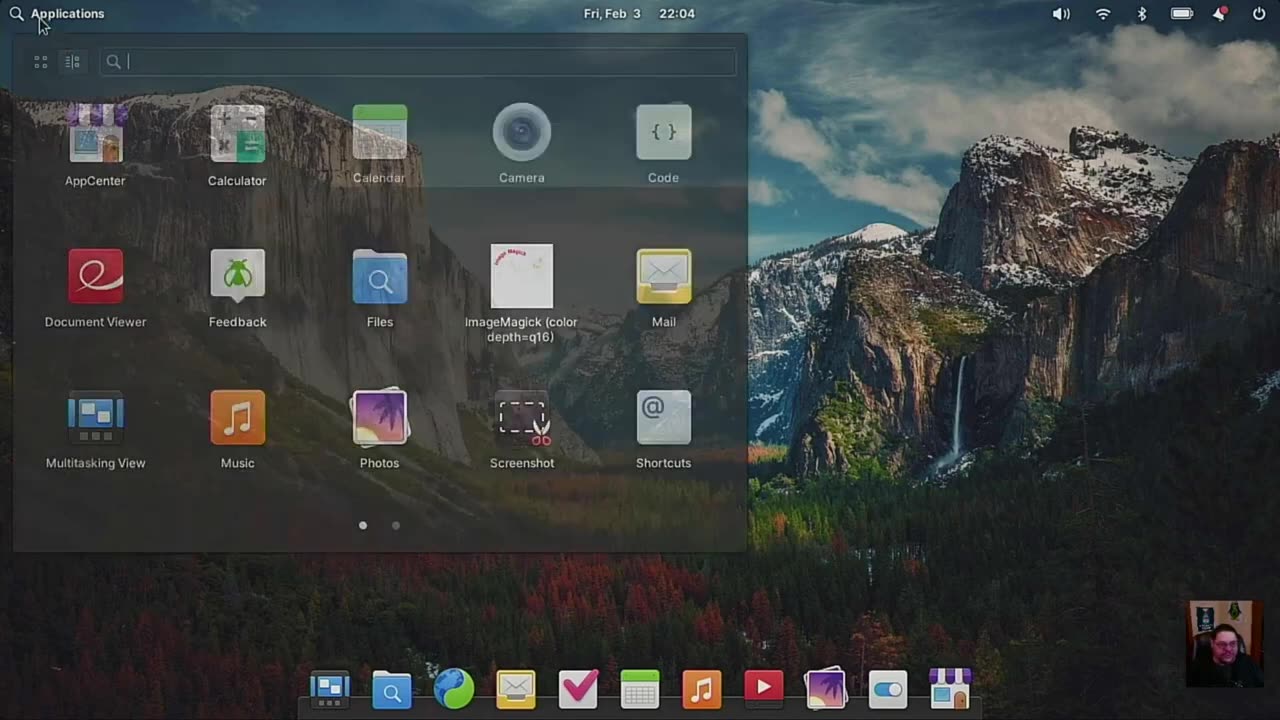Viewport: 1280px width, 720px height.
Task: Open AppCenter from the dock
Action: point(950,689)
